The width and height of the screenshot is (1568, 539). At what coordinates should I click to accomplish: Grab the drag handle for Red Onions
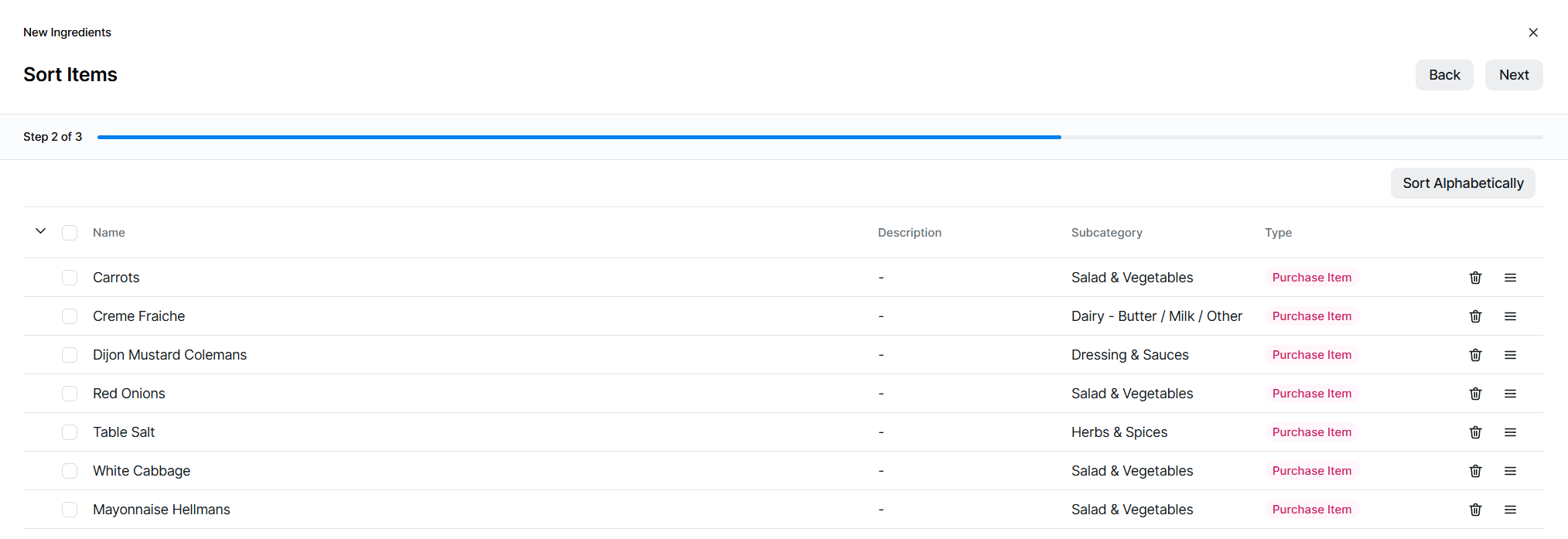tap(1510, 394)
